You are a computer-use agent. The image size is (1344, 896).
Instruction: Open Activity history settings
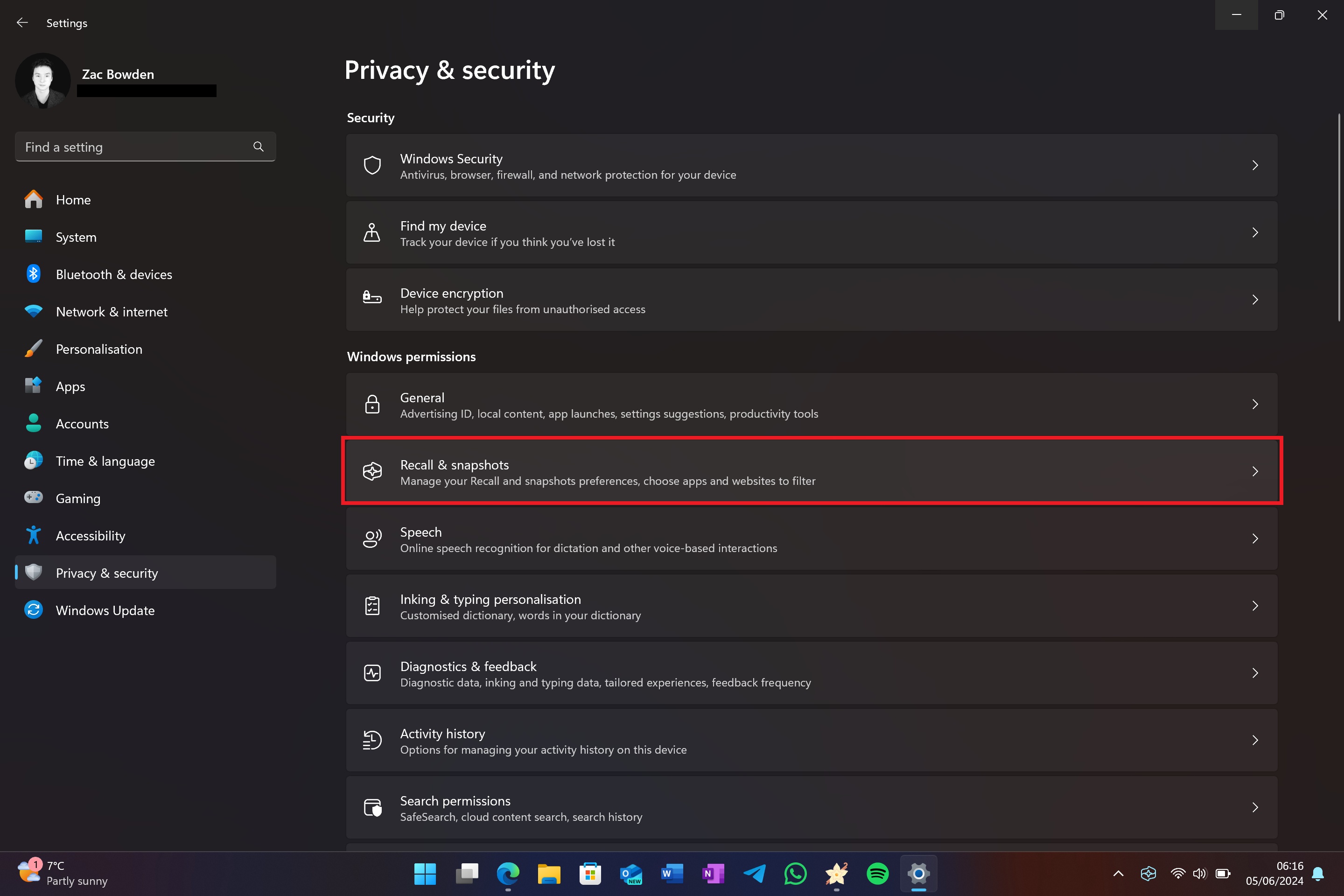click(x=811, y=740)
